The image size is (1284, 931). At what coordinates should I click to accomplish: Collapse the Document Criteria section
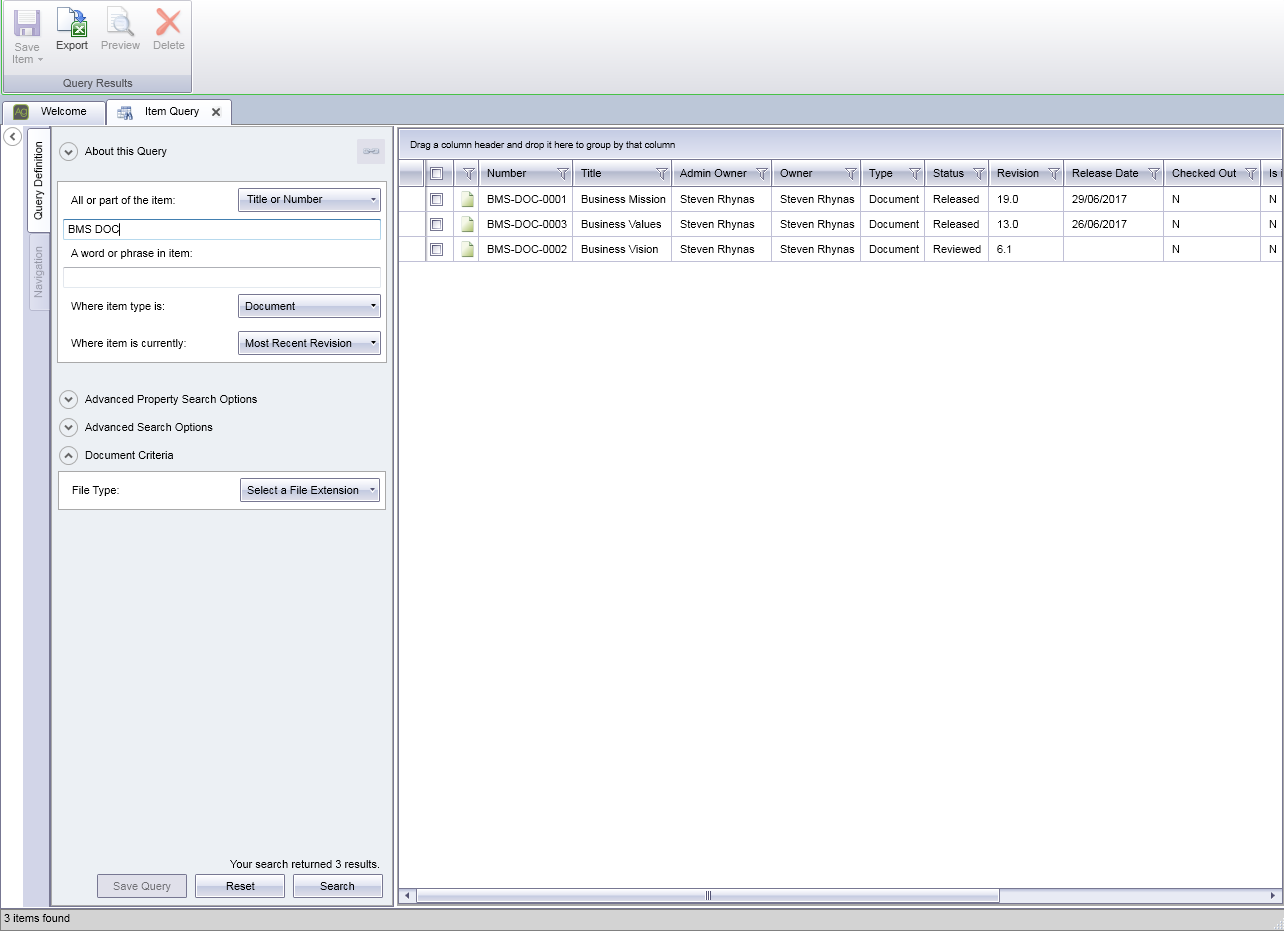68,455
